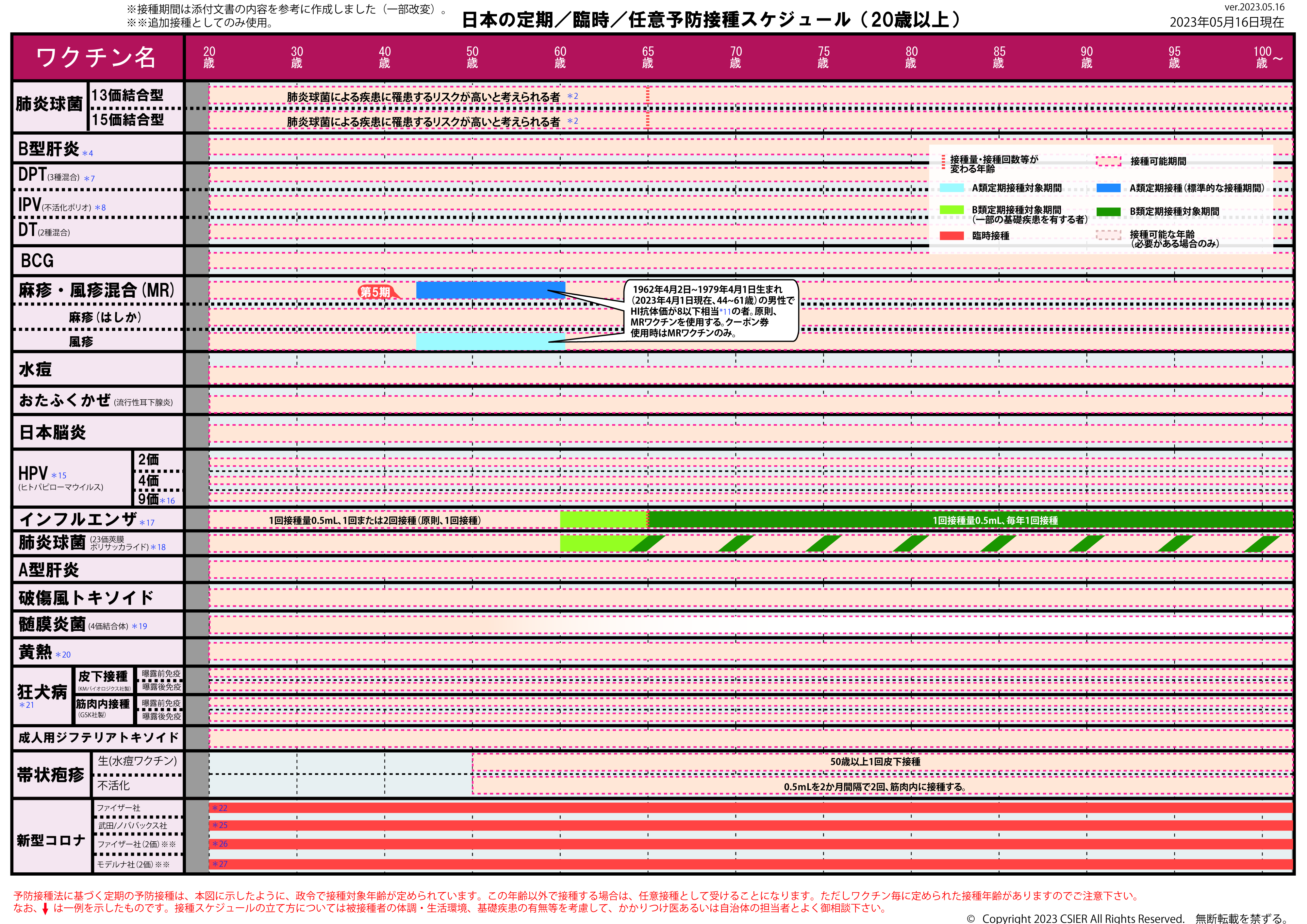This screenshot has width=1307, height=924.
Task: Click the 成人用ジフテリアトキソイド row label
Action: [x=98, y=738]
